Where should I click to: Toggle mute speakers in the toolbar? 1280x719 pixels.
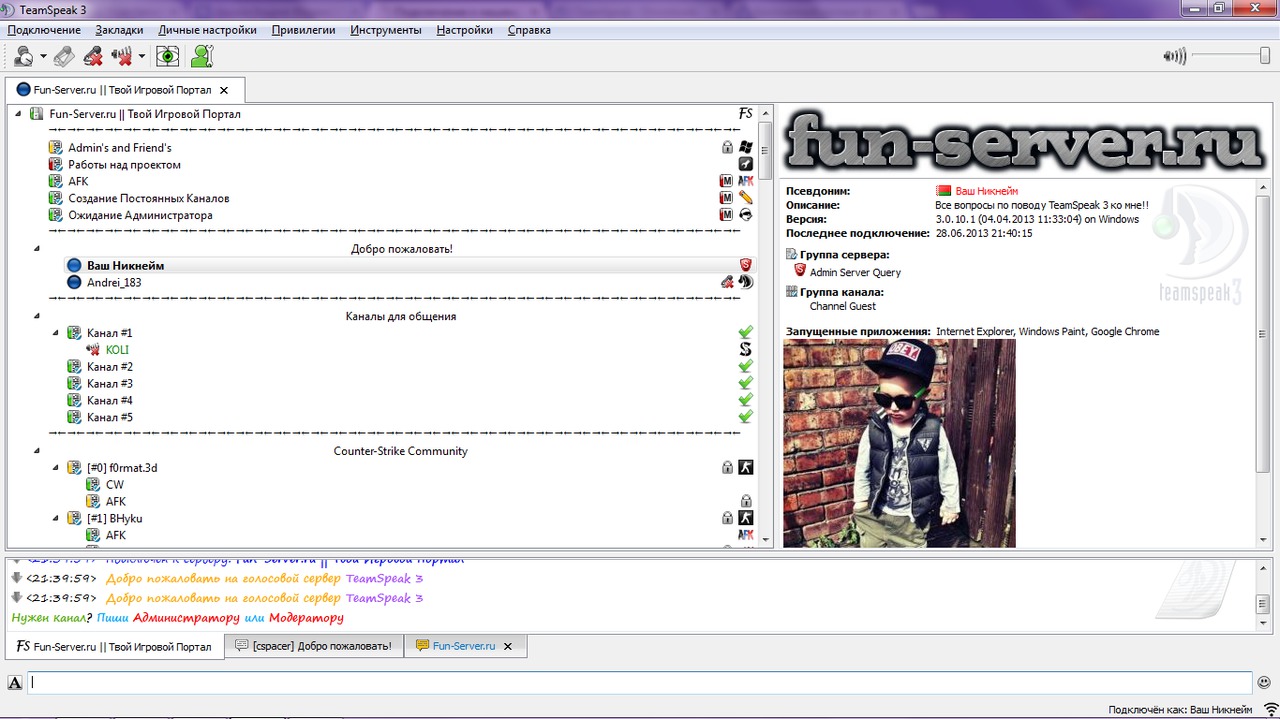tap(122, 57)
